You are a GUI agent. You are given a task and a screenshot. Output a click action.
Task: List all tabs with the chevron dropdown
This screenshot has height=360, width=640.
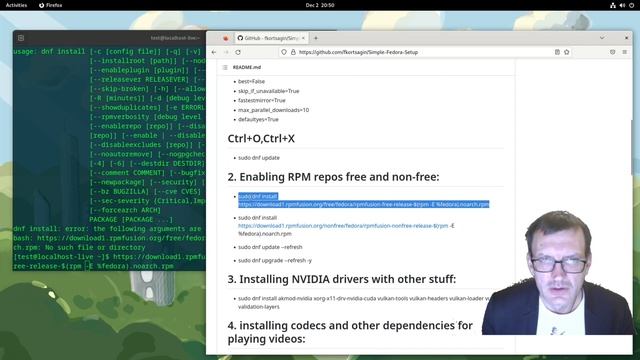tap(602, 38)
